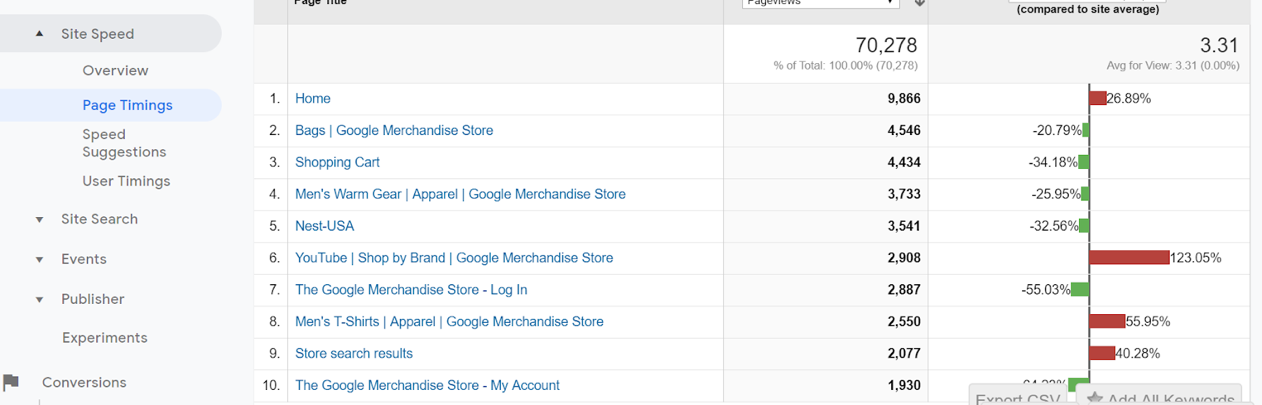
Task: Open Site Speed Overview report
Action: click(x=115, y=70)
